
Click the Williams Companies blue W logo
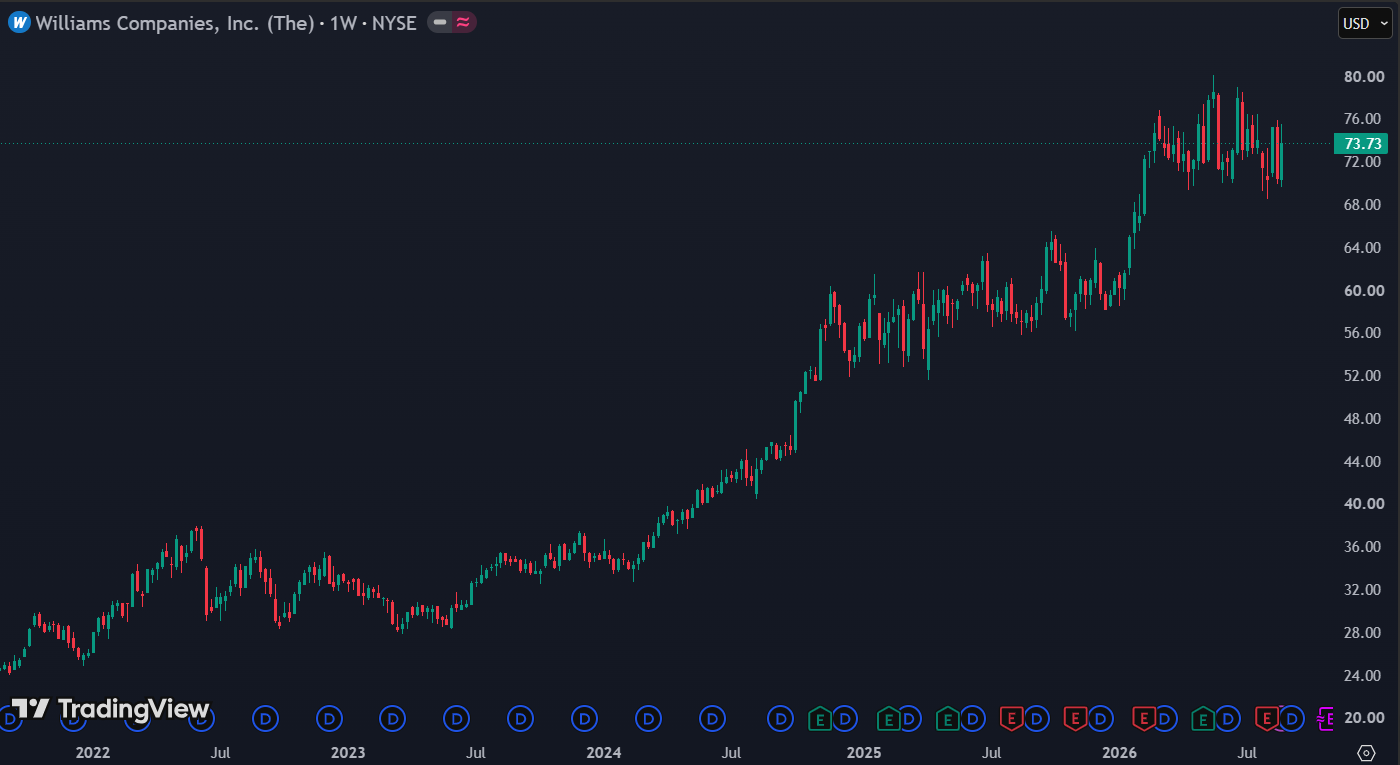[x=19, y=22]
